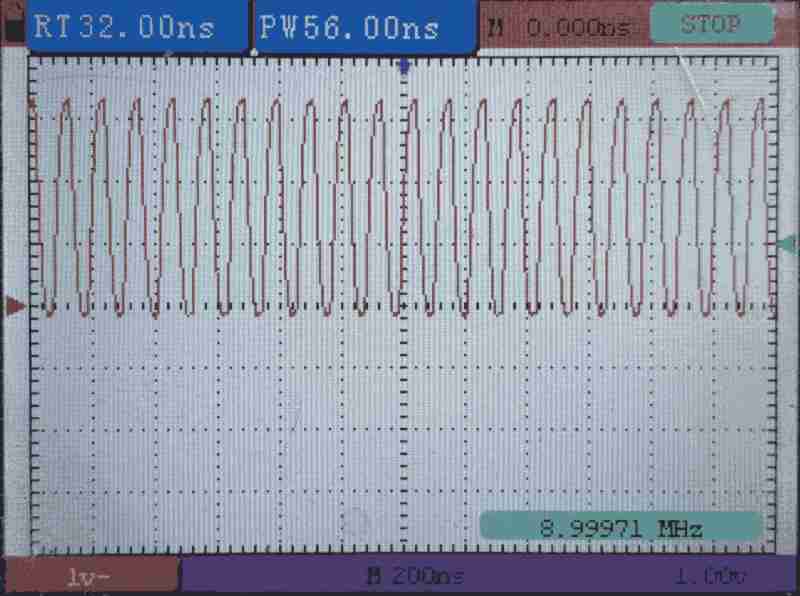Click the green trigger level arrow
Viewport: 800px width, 596px height.
point(787,243)
